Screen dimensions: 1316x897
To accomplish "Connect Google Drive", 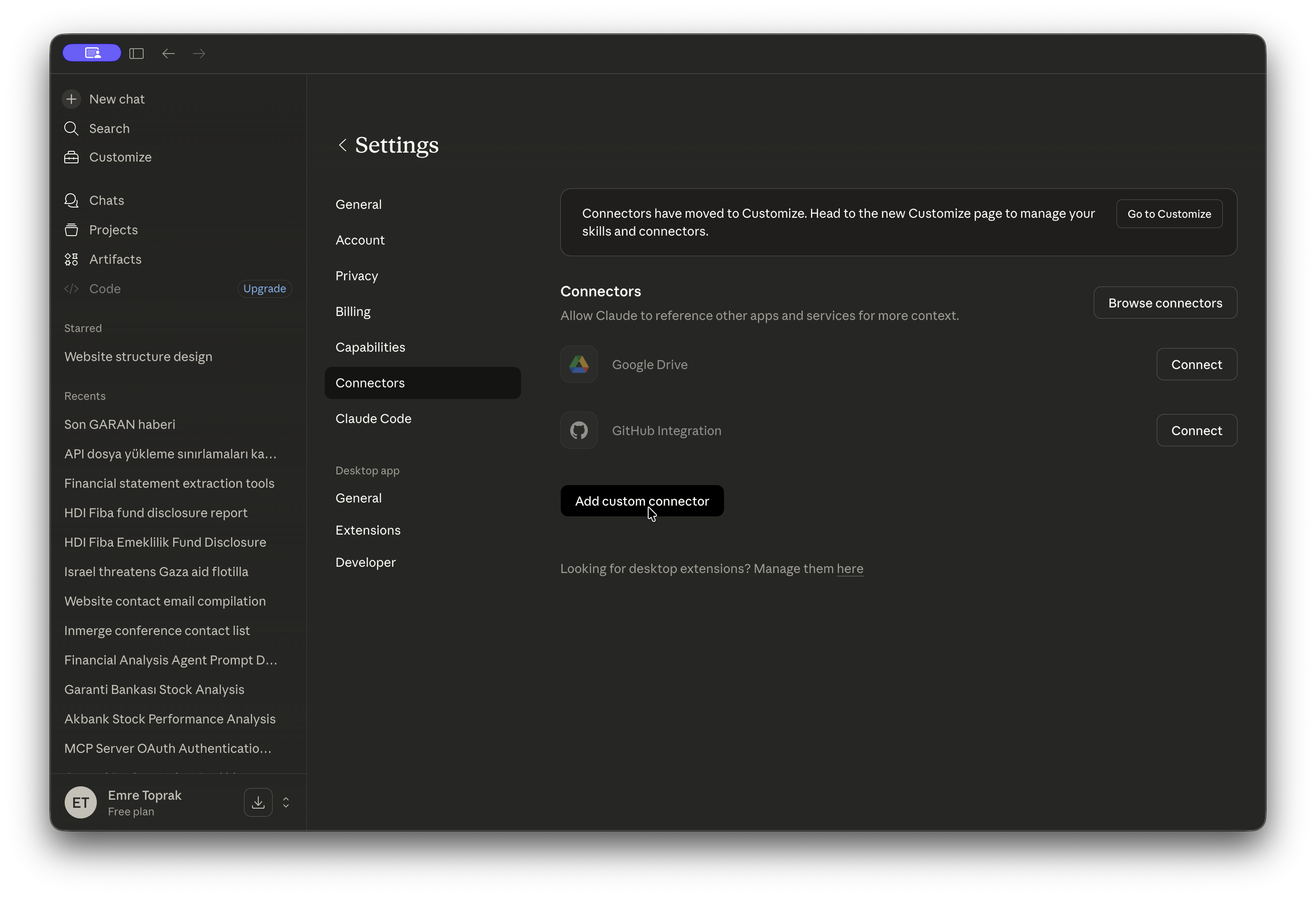I will pyautogui.click(x=1196, y=364).
